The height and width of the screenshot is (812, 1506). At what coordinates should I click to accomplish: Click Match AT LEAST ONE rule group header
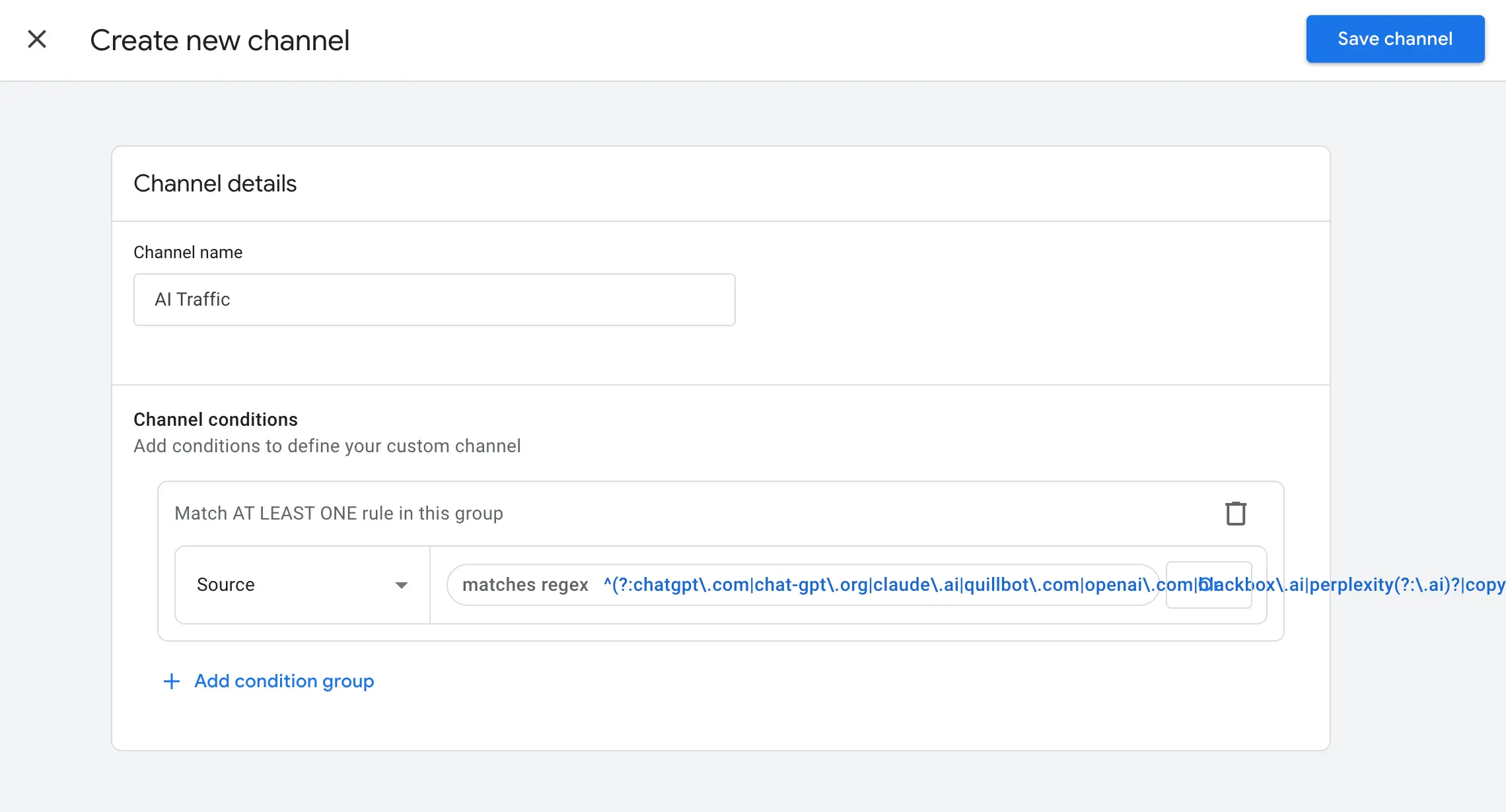tap(338, 513)
